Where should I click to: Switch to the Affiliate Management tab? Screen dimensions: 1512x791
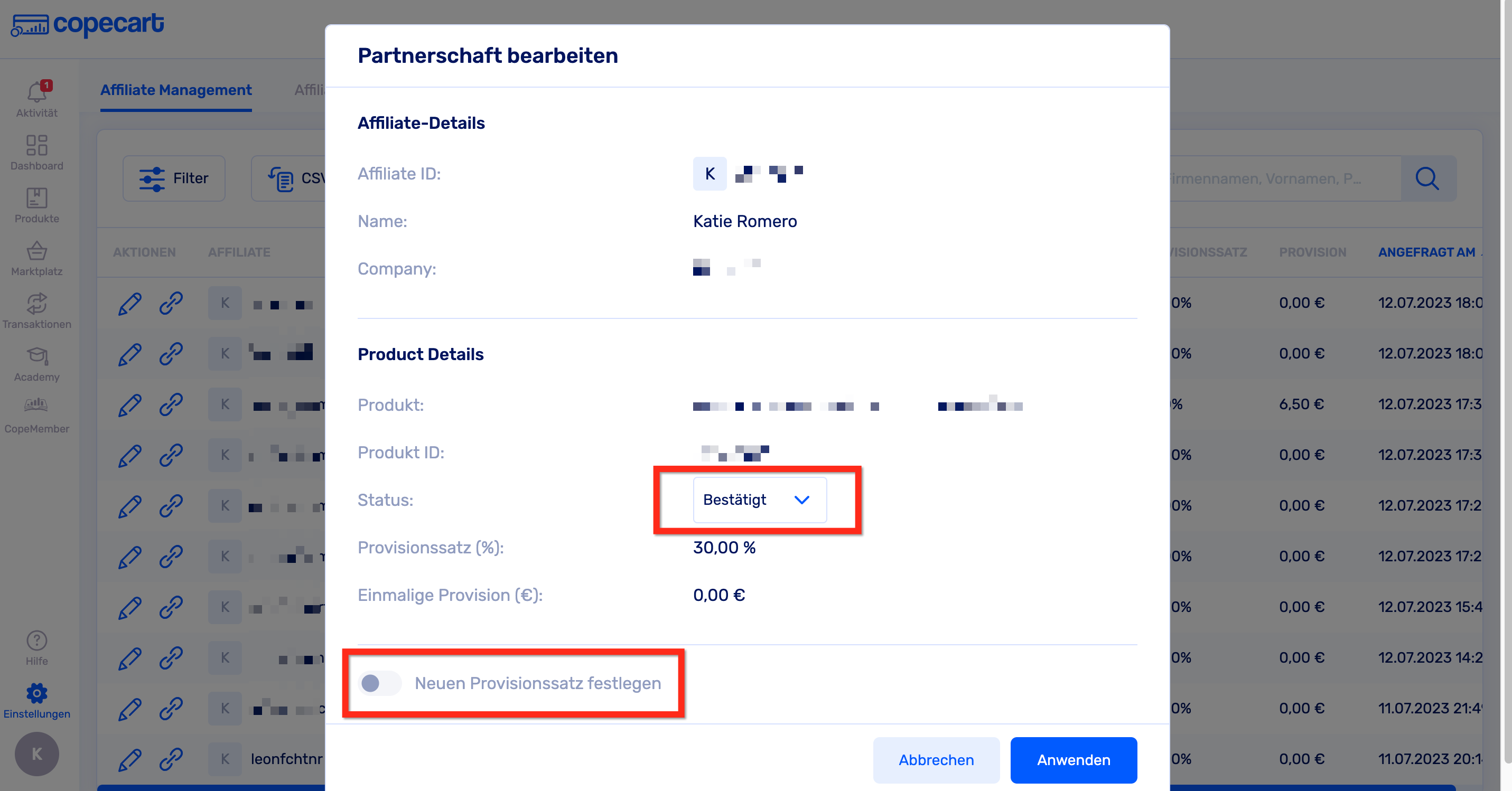(x=175, y=90)
